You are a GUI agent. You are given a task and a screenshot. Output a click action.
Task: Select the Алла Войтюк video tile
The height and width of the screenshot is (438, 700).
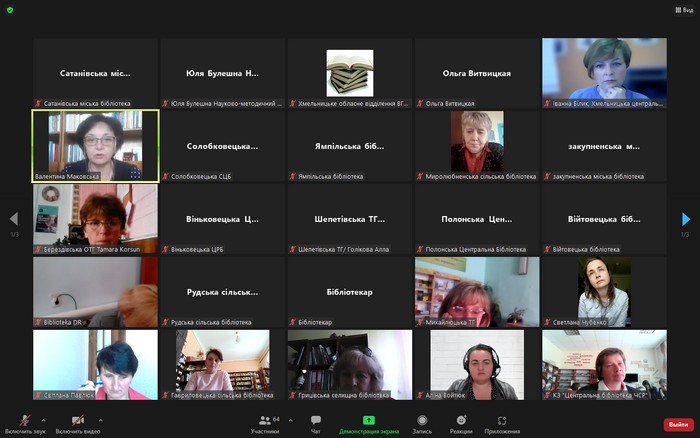click(477, 365)
